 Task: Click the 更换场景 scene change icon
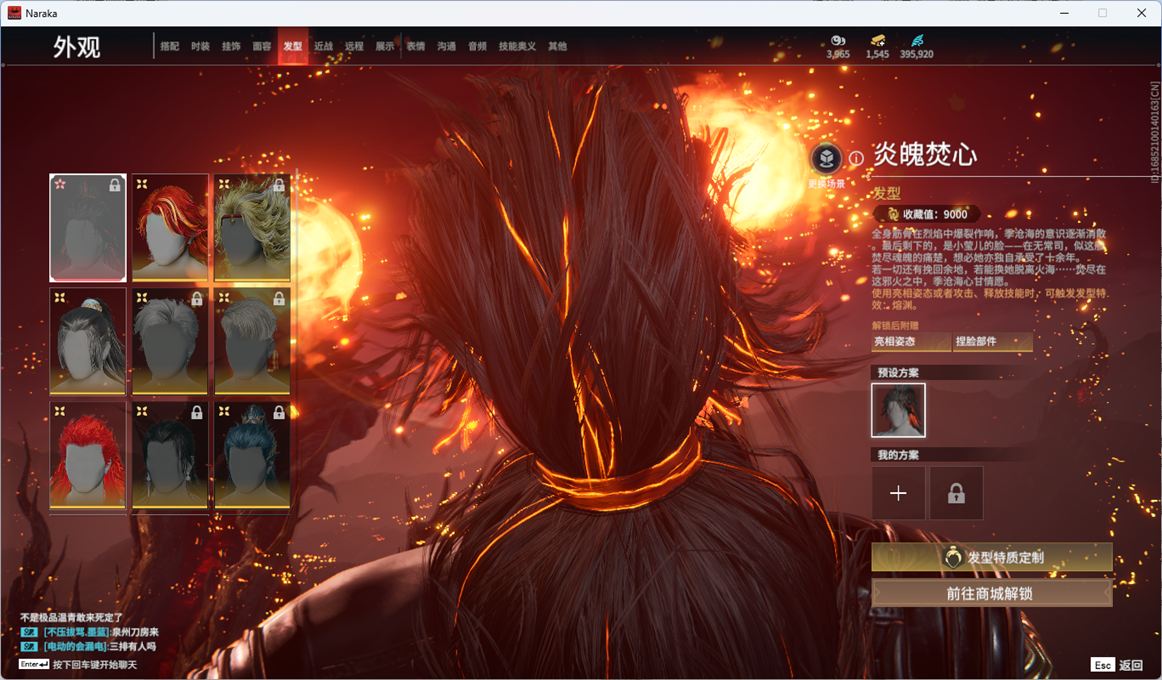826,159
